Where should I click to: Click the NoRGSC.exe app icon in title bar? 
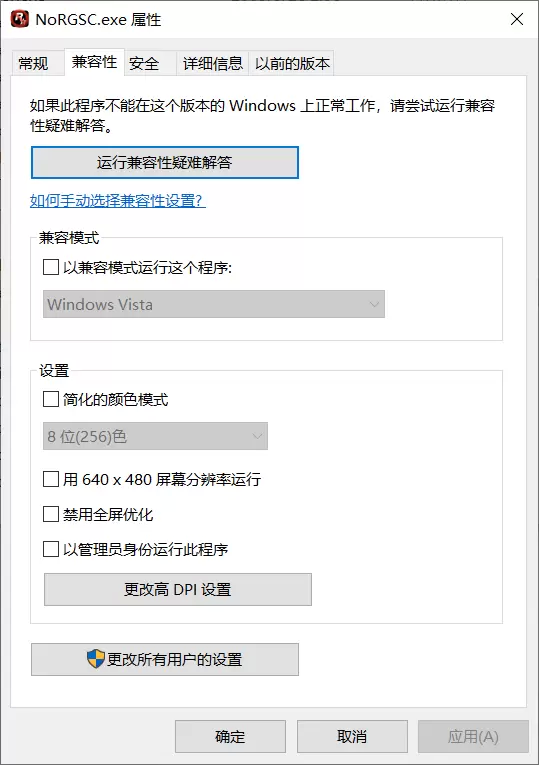click(20, 19)
